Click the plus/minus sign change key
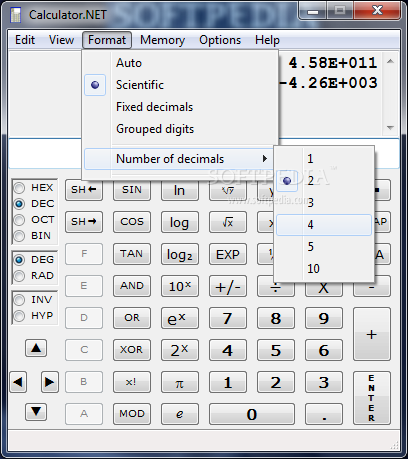Viewport: 408px width, 459px height. pos(228,286)
